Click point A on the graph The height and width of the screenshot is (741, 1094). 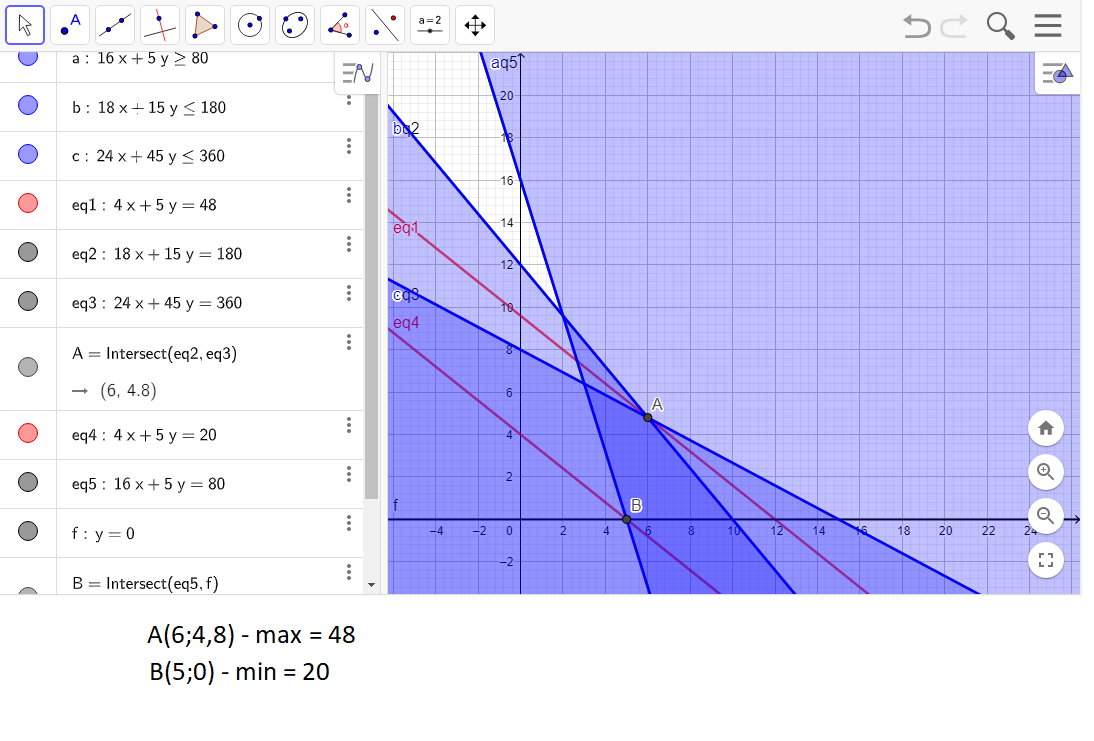647,417
